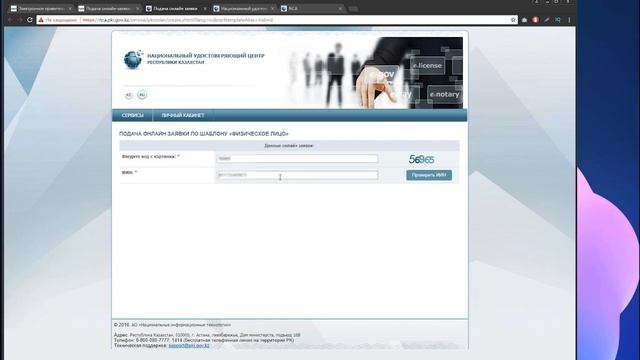Click the 'Не защищено' warning text
This screenshot has width=640, height=360.
point(61,20)
